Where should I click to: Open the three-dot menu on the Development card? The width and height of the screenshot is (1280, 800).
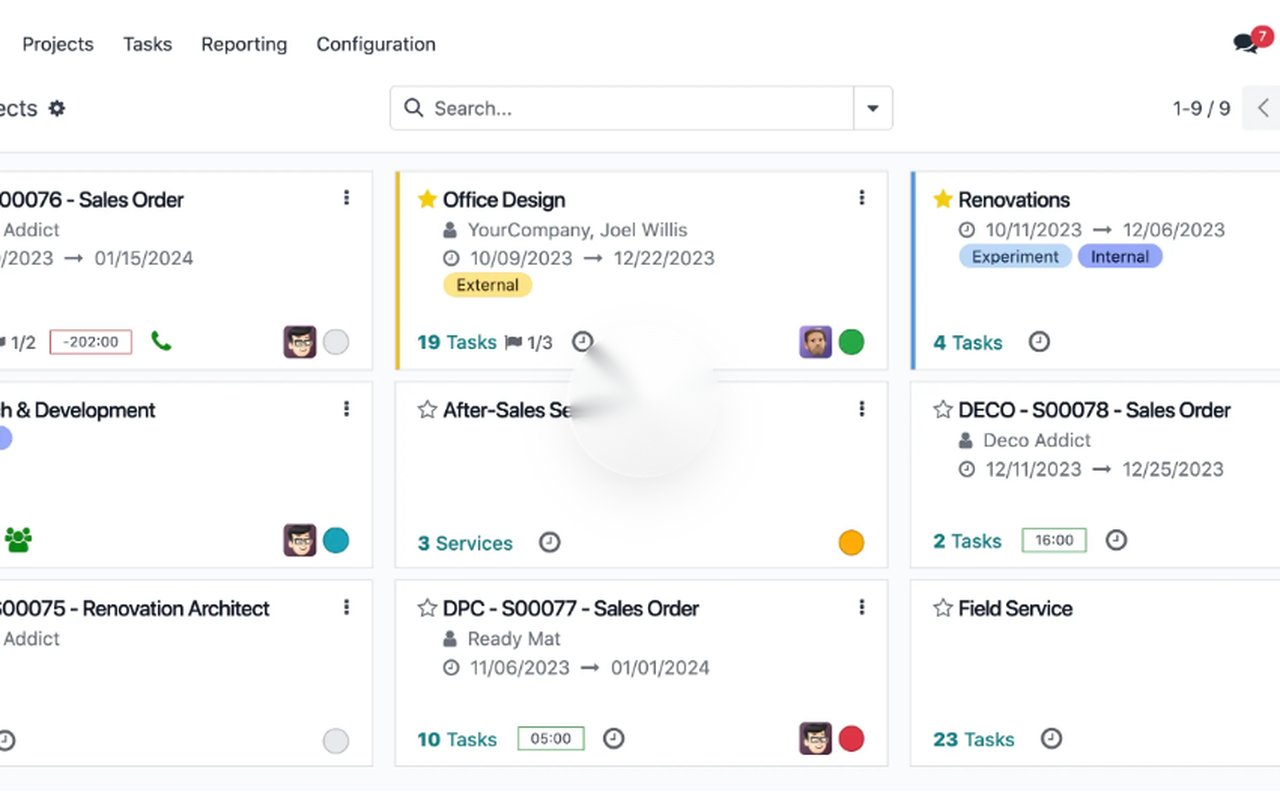[x=347, y=408]
